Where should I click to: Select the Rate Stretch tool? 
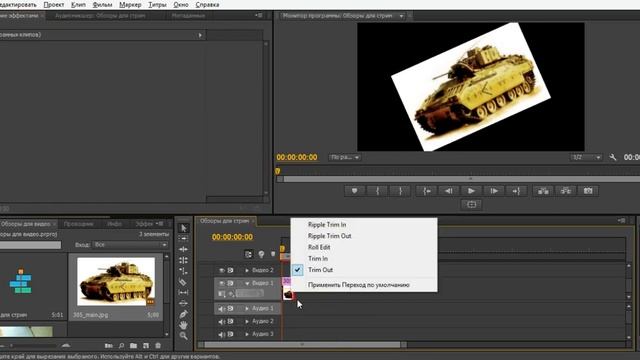click(183, 271)
